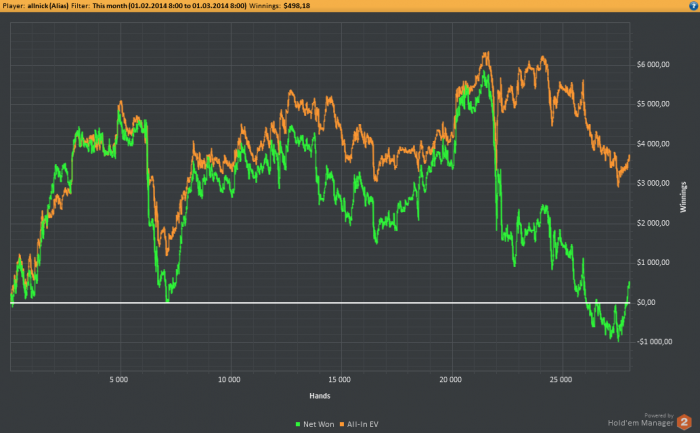Click the -$1 000,00 y-axis label

[654, 341]
